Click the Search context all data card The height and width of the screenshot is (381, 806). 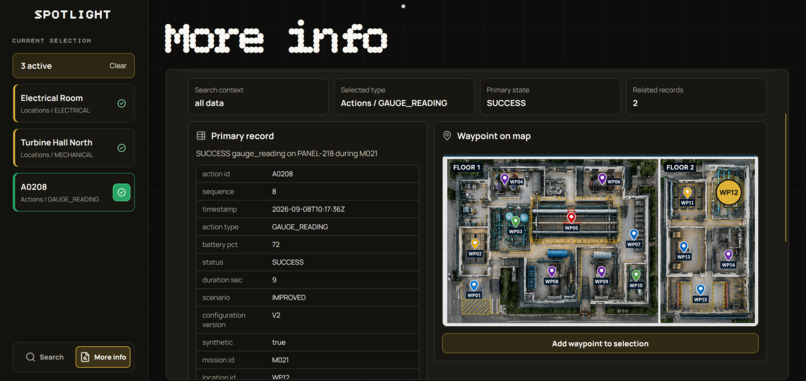tap(258, 97)
